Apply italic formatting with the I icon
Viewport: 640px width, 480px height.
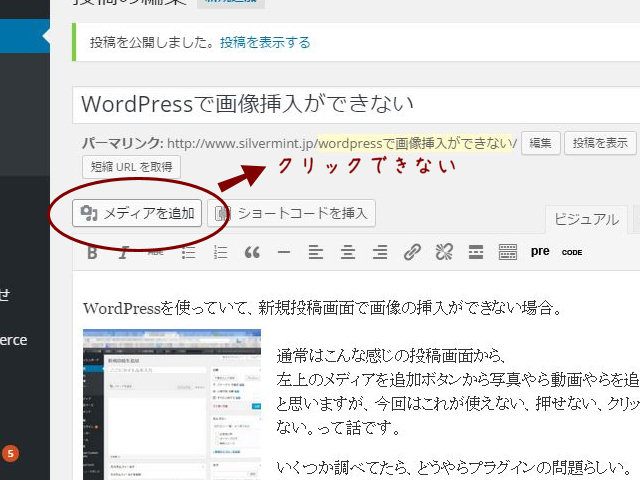124,253
